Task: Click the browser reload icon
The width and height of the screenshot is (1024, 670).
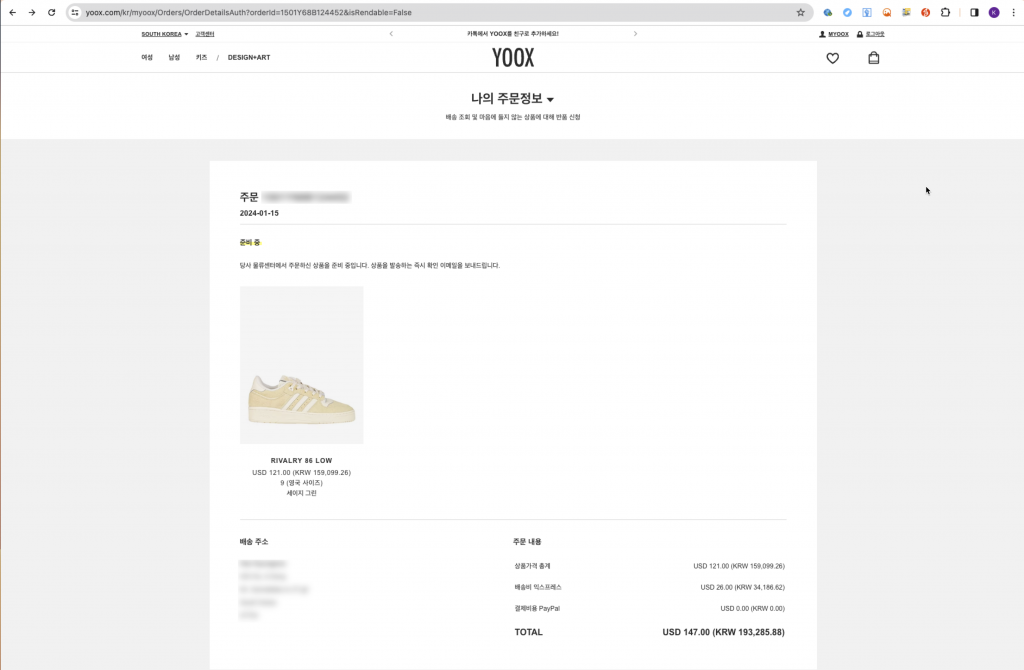Action: [52, 12]
